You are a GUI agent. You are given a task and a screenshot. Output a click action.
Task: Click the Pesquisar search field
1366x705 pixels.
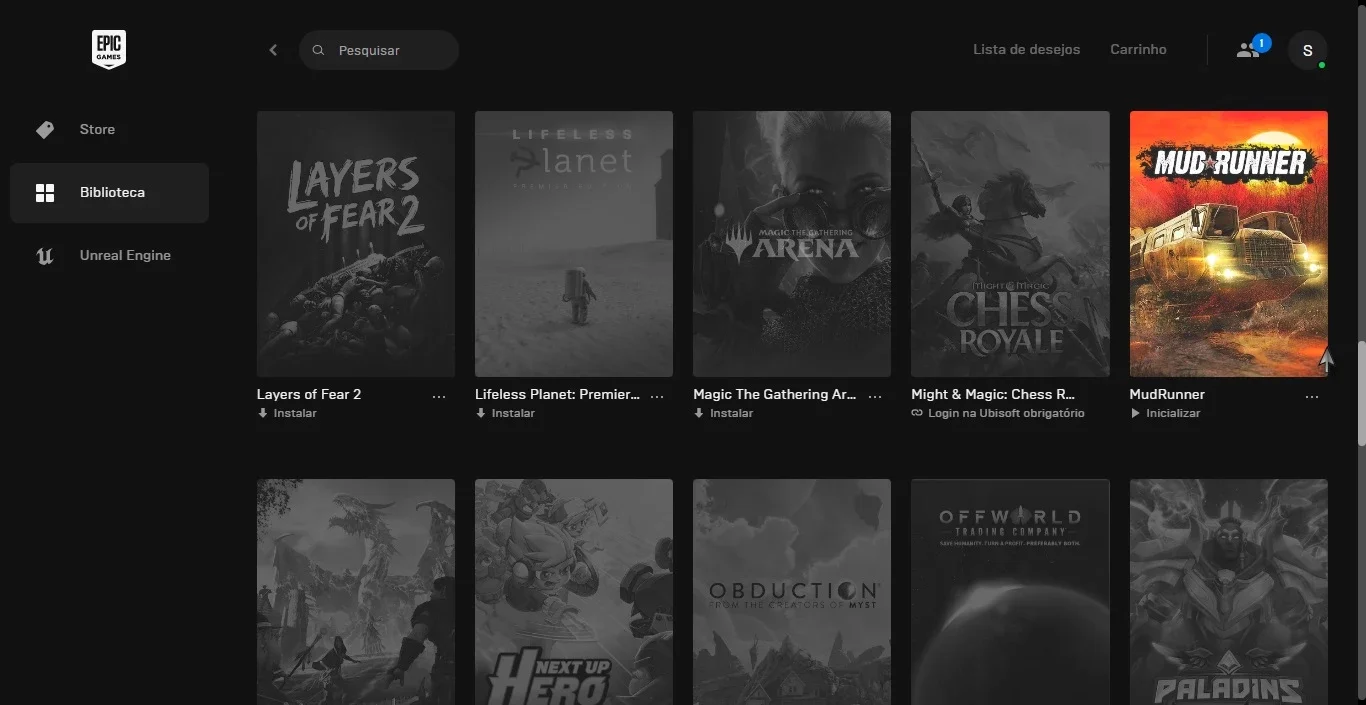(x=379, y=50)
